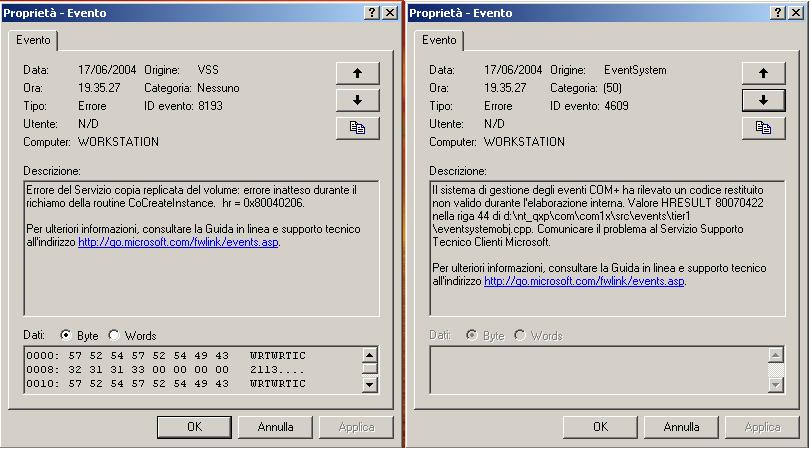Click Origine value EventSystem
The height and width of the screenshot is (449, 810).
point(635,70)
